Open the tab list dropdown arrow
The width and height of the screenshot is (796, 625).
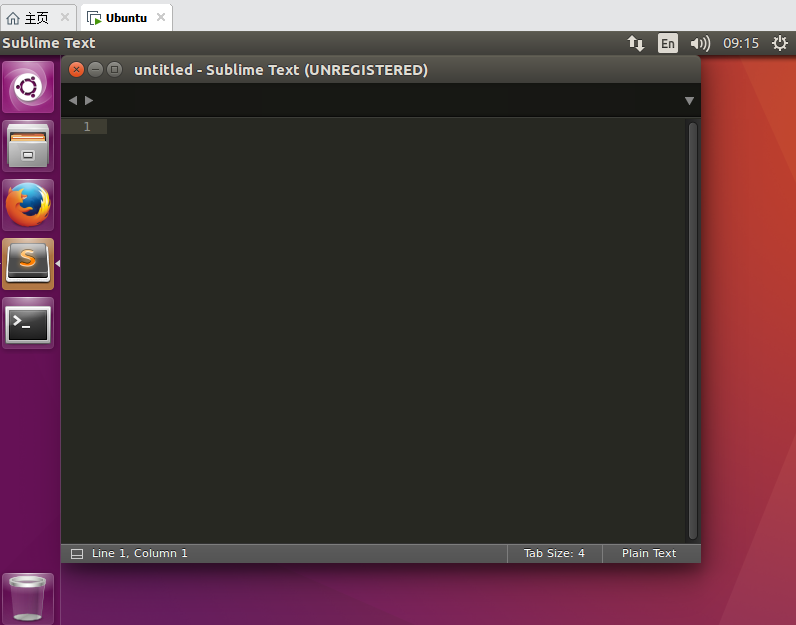[689, 101]
